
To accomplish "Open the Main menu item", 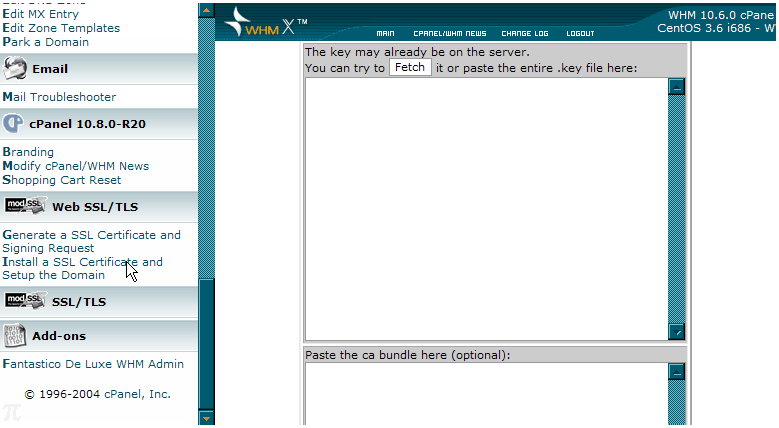I will 385,33.
